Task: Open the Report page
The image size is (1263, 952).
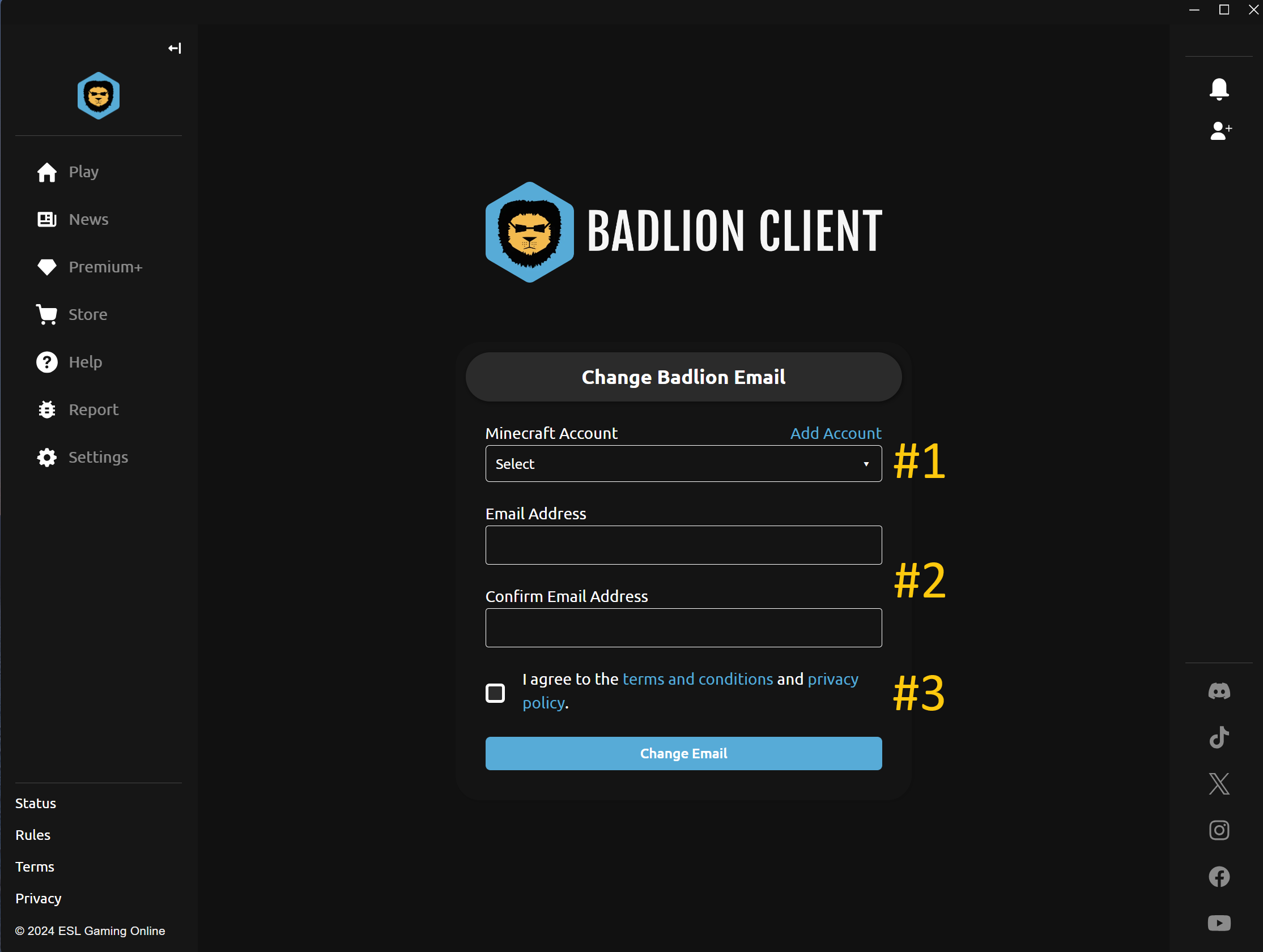Action: click(x=93, y=410)
